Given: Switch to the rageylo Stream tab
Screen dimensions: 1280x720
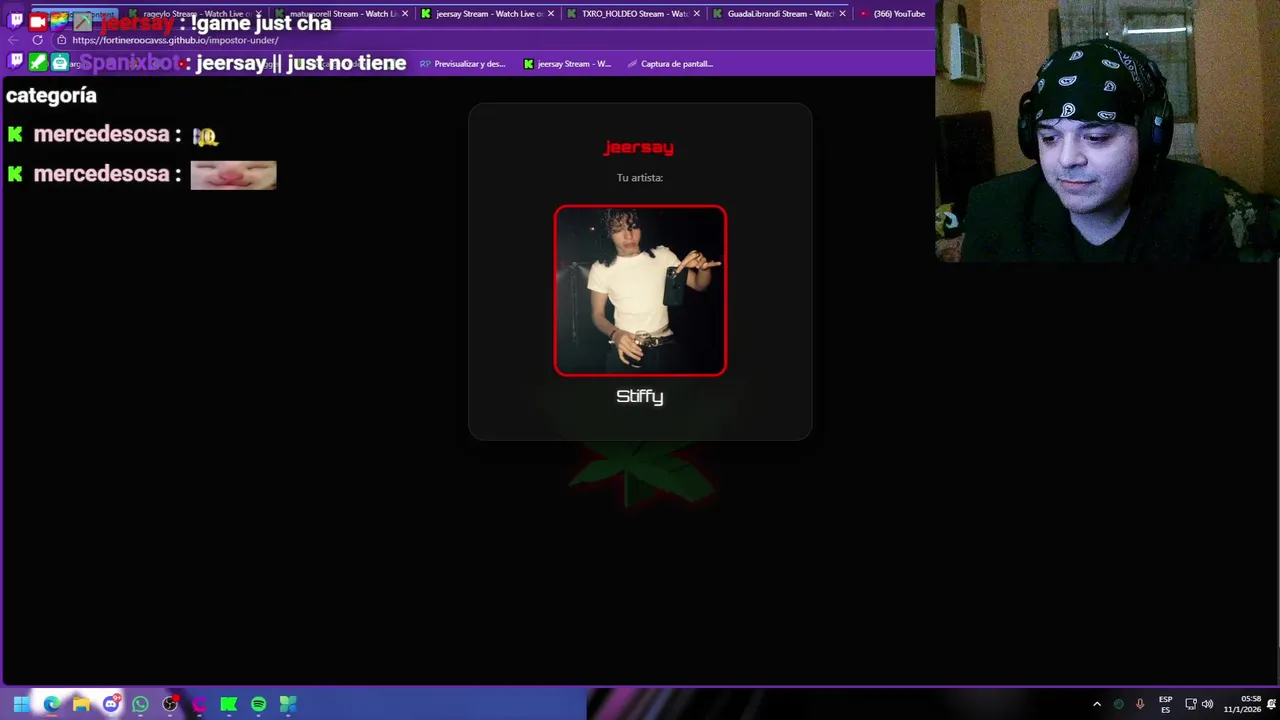Looking at the screenshot, I should 196,14.
